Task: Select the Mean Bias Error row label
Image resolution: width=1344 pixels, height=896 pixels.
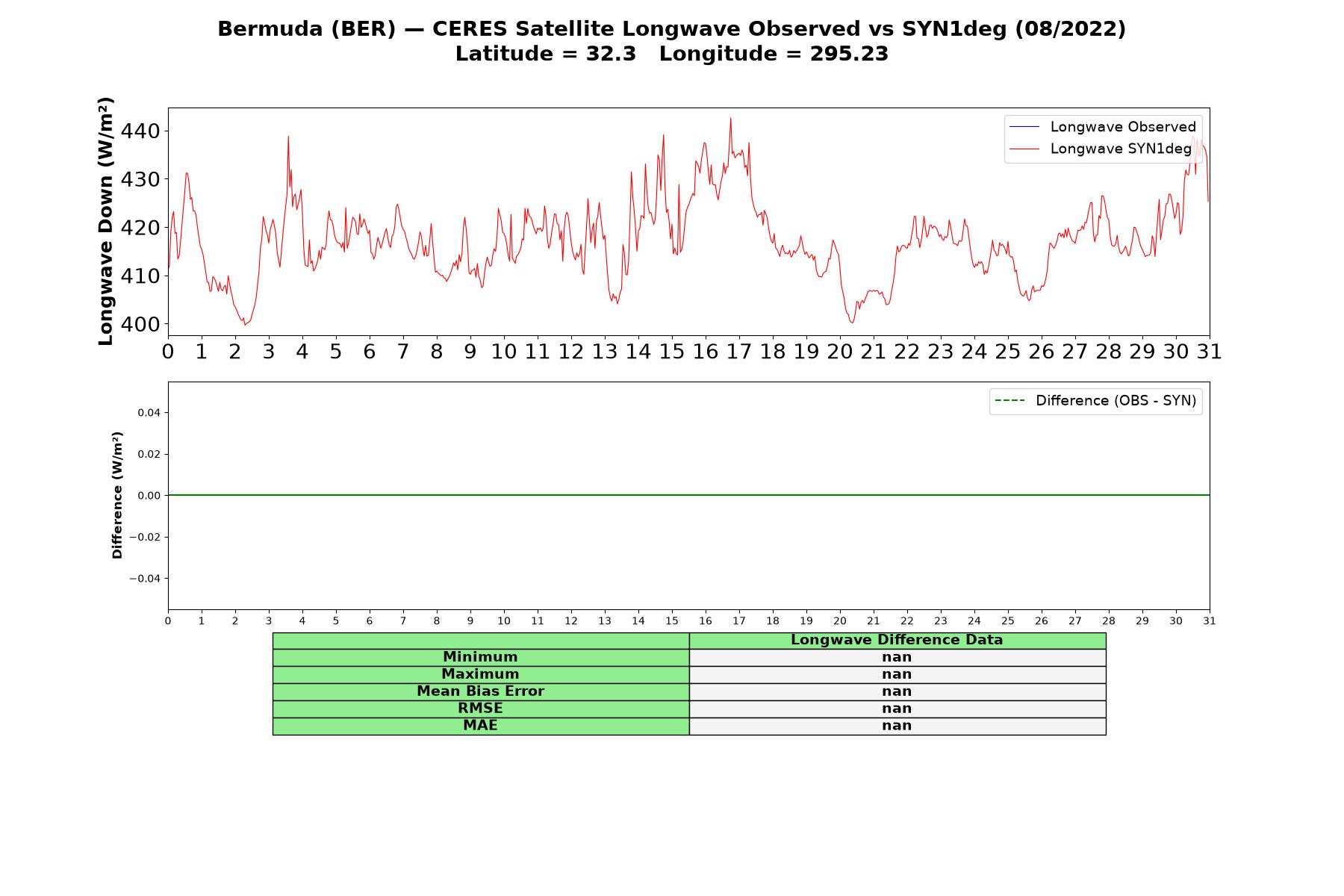Action: (x=480, y=691)
